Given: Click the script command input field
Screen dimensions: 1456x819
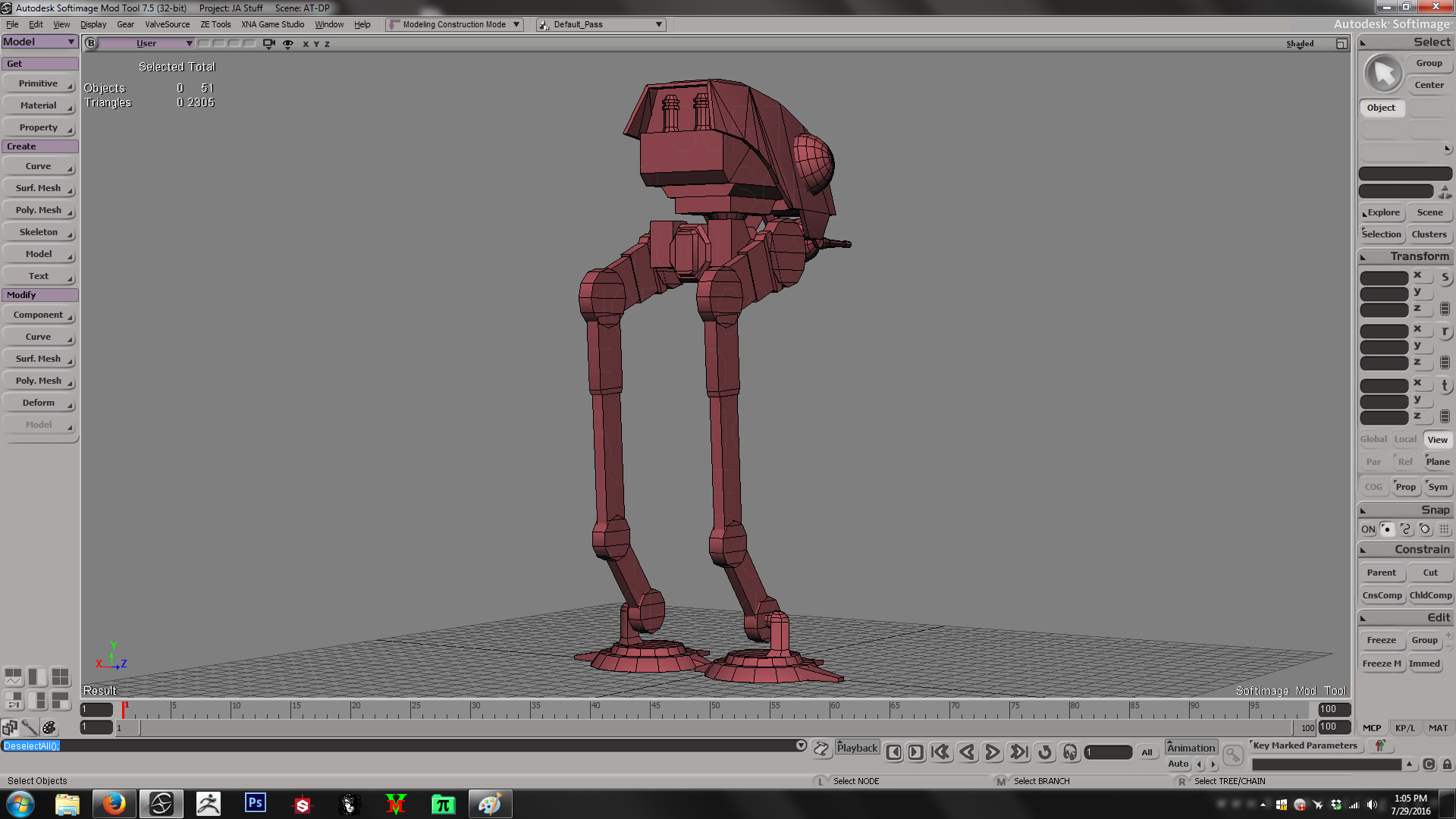Looking at the screenshot, I should (x=404, y=746).
